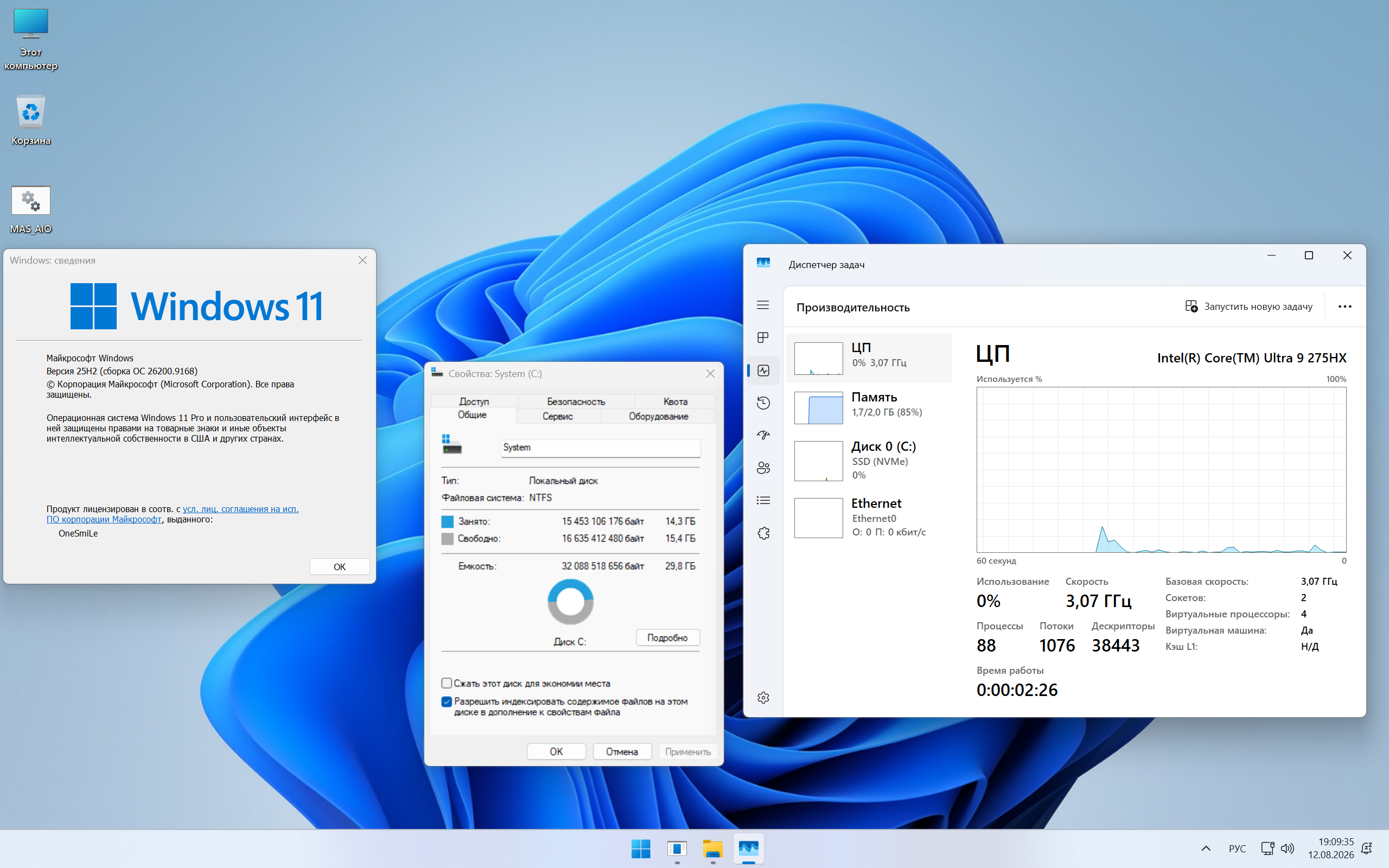Open Startup apps in Task Manager sidebar
1389x868 pixels.
[x=763, y=435]
